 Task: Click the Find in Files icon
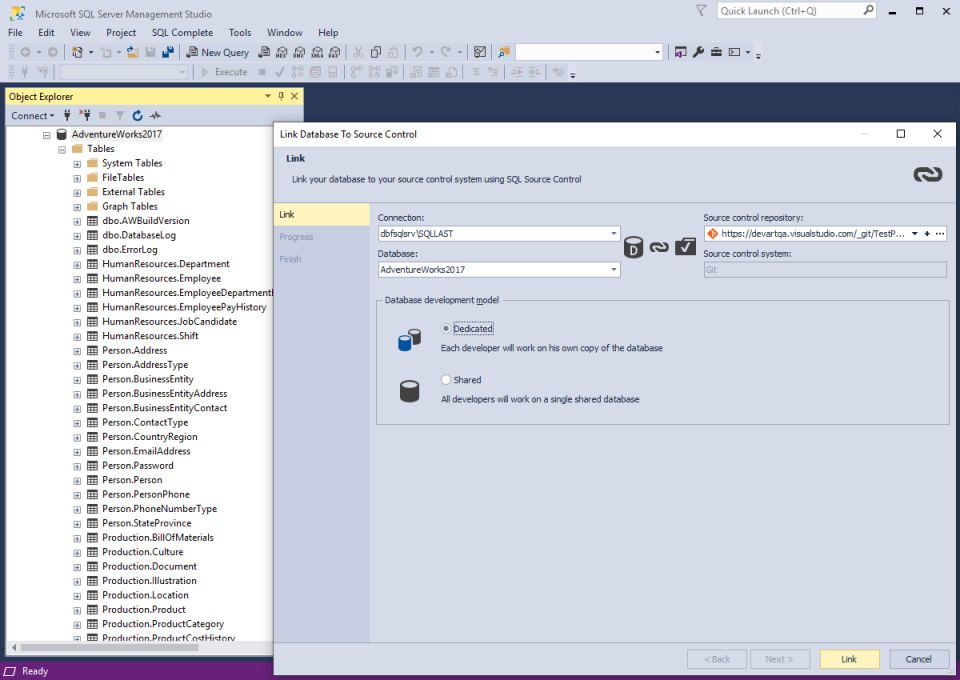[504, 53]
